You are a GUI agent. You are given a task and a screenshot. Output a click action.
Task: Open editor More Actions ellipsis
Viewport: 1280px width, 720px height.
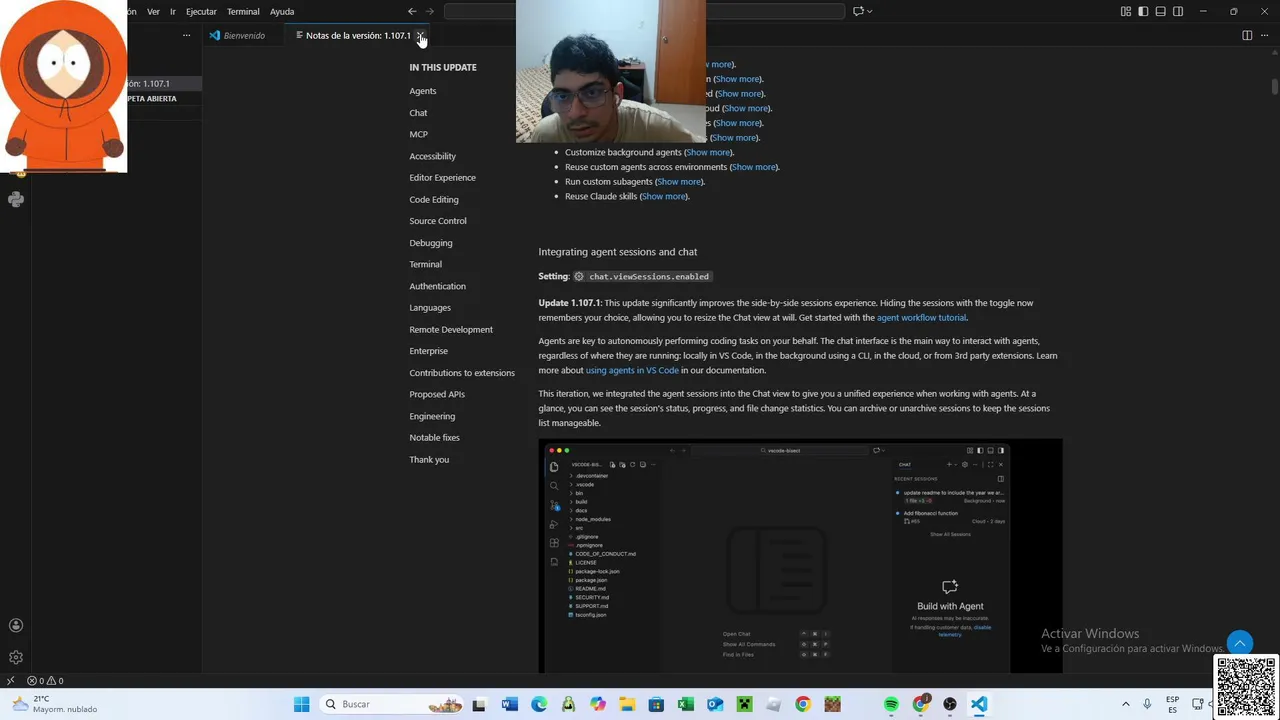[x=1265, y=35]
